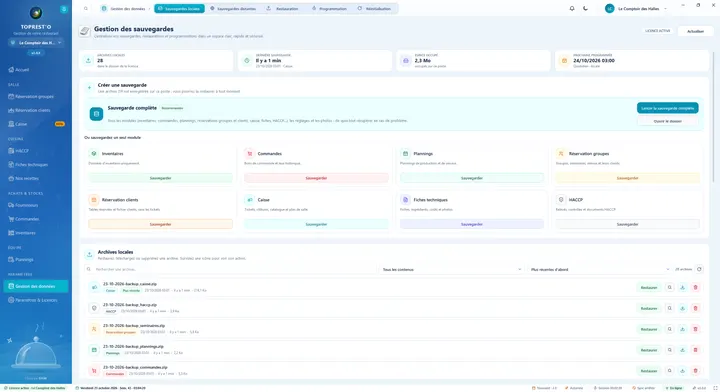Save the Inventaires module
Screen dimensions: 720x392
coord(160,178)
